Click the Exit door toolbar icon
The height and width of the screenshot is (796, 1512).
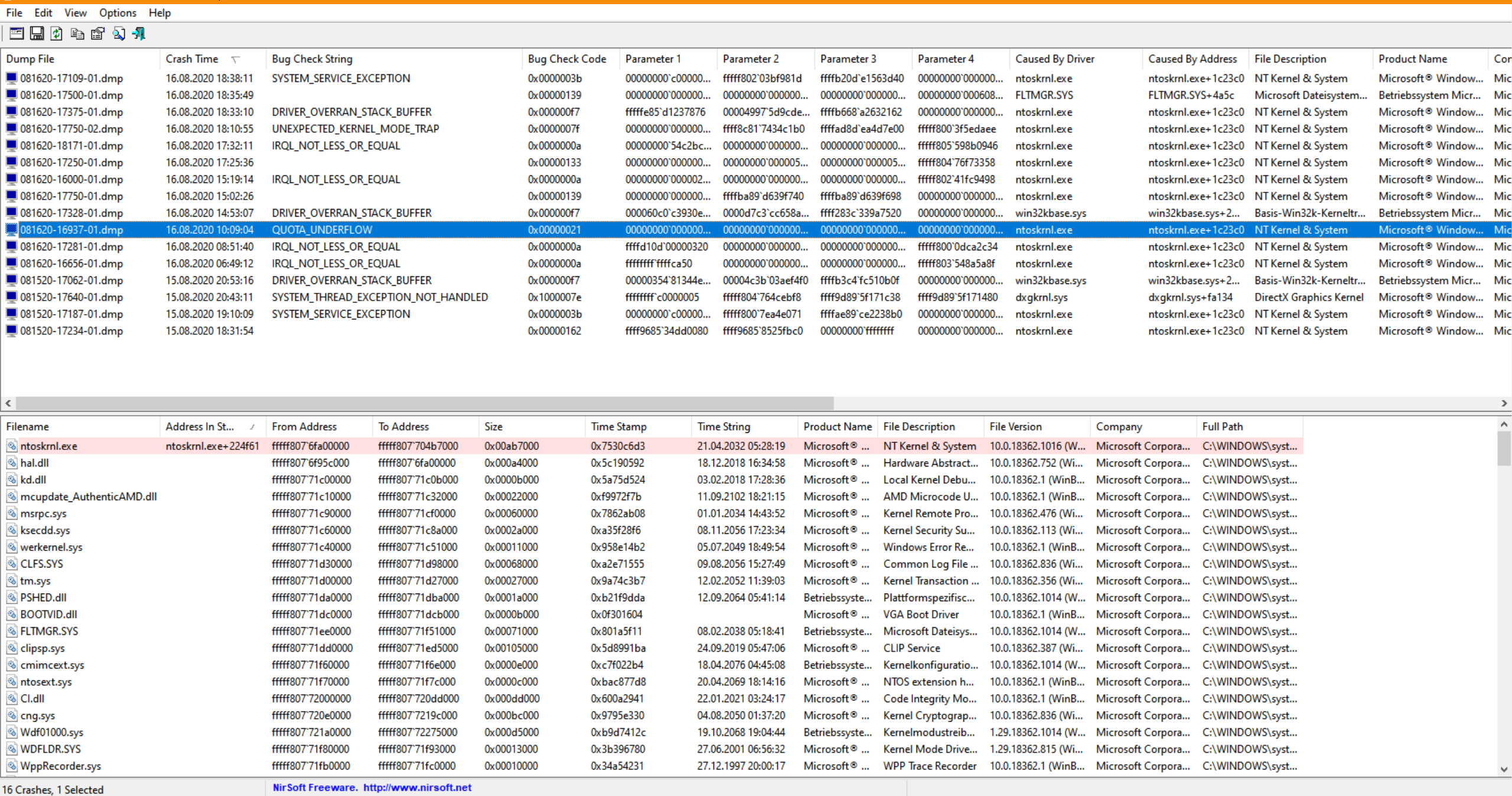[139, 34]
